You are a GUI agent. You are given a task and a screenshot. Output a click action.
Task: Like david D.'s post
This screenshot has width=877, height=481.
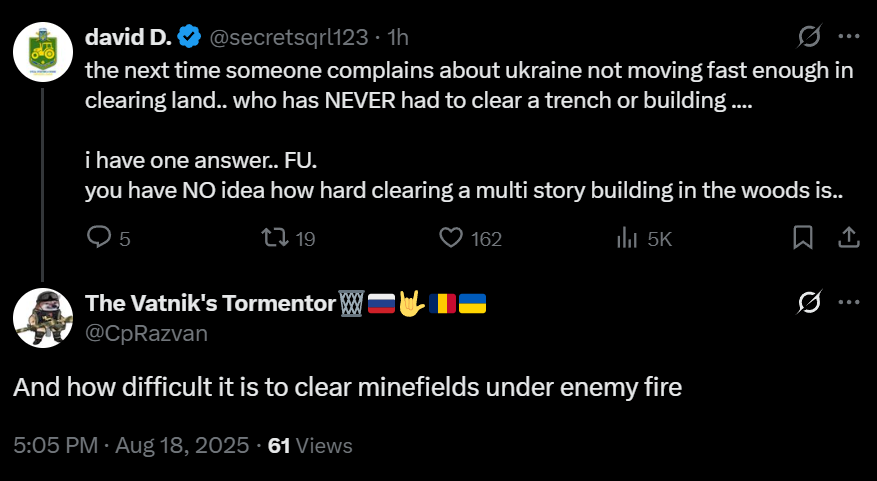451,238
